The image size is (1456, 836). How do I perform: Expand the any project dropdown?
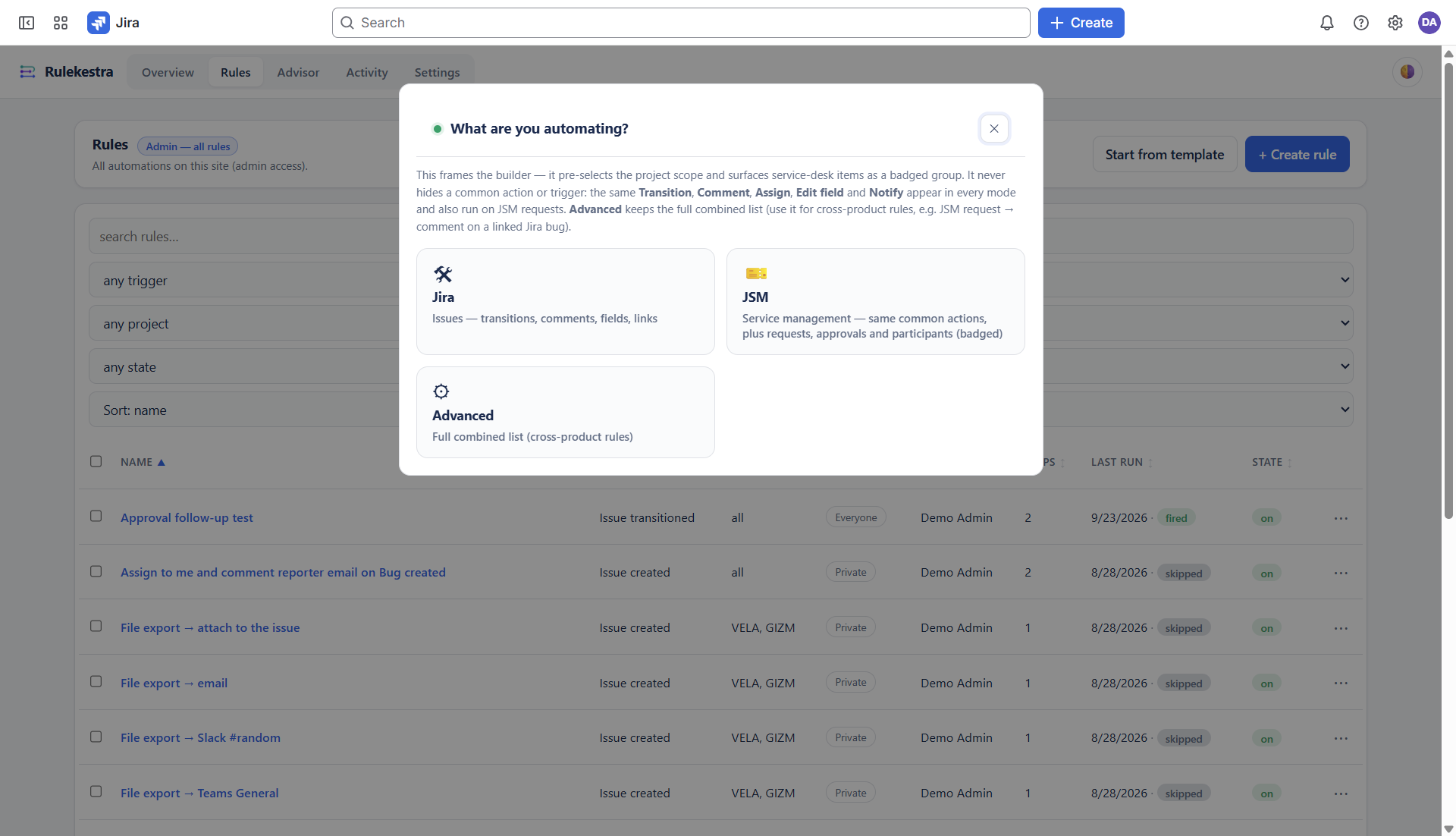pyautogui.click(x=720, y=323)
